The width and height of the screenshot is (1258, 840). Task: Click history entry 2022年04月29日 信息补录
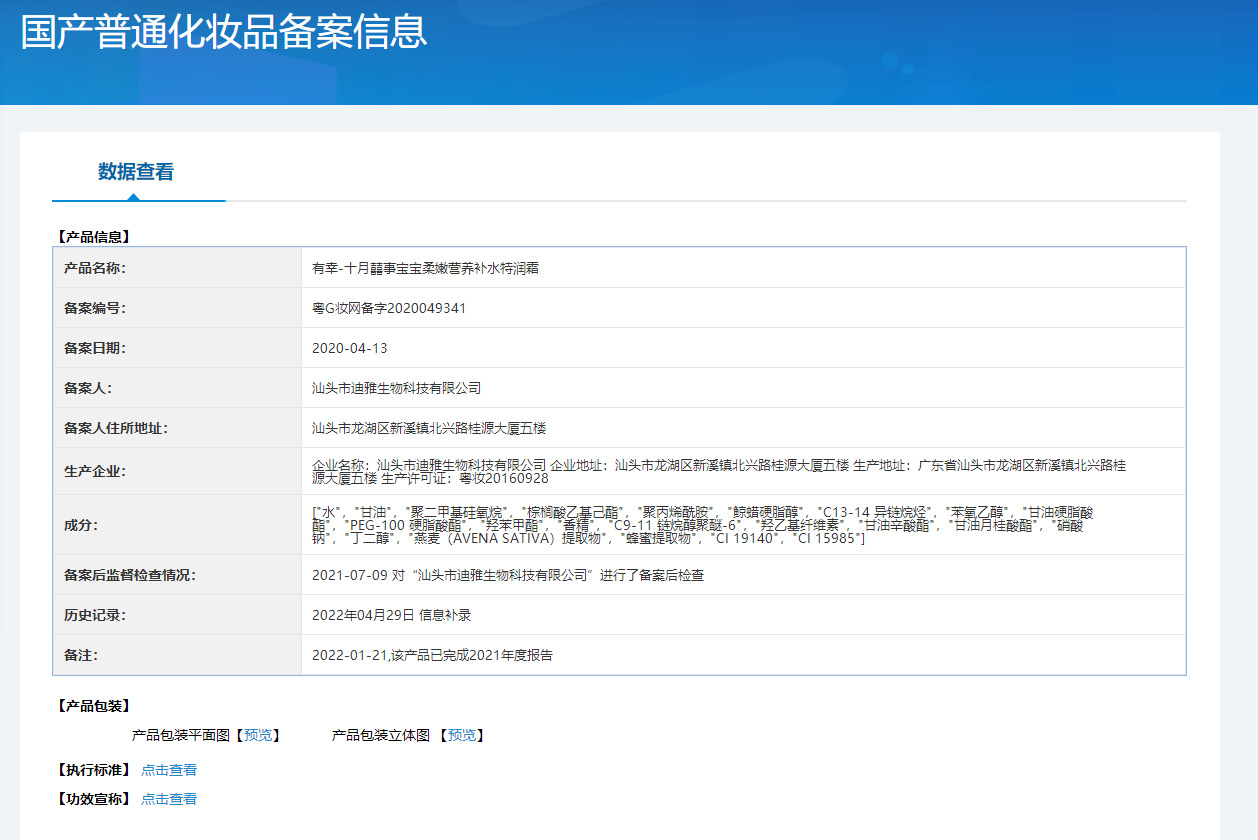(391, 615)
